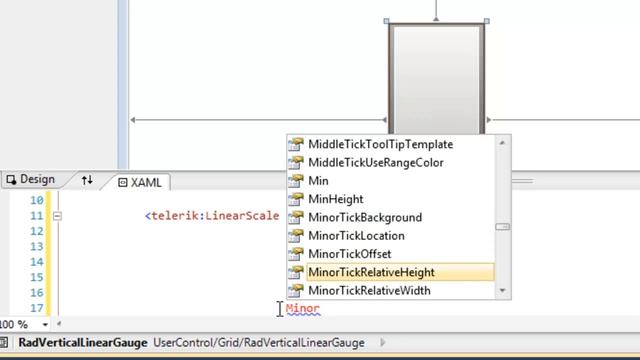Choose the MinHeight property suggestion

coord(336,199)
